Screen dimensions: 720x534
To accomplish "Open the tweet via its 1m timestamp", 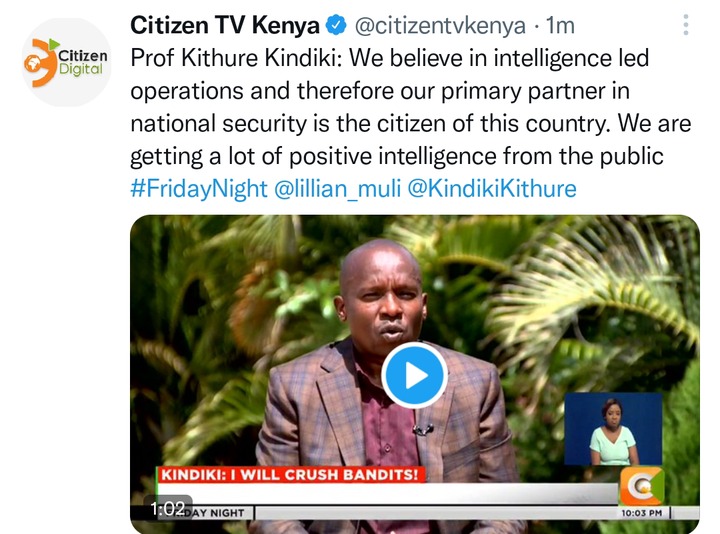I will [x=560, y=26].
